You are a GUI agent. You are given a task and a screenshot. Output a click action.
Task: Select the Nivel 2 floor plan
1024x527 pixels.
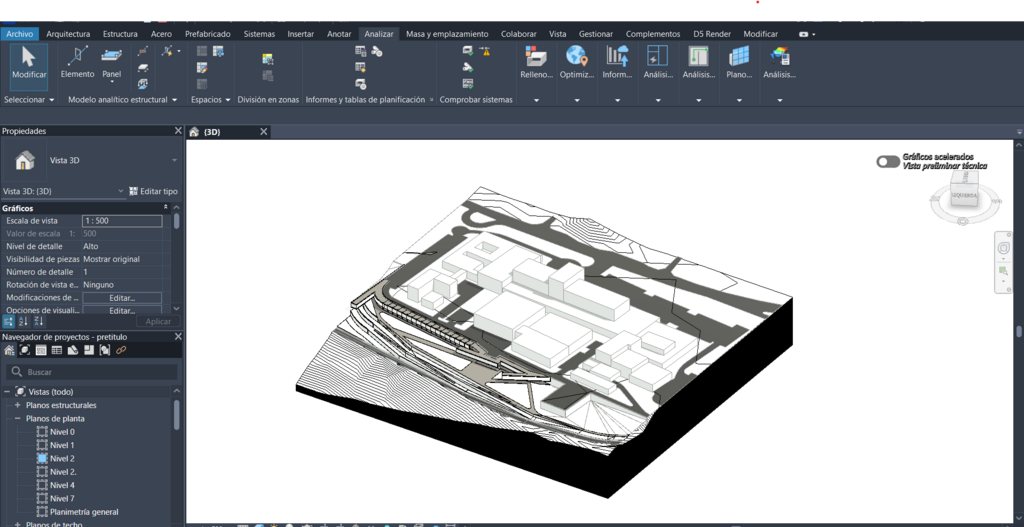pos(62,458)
